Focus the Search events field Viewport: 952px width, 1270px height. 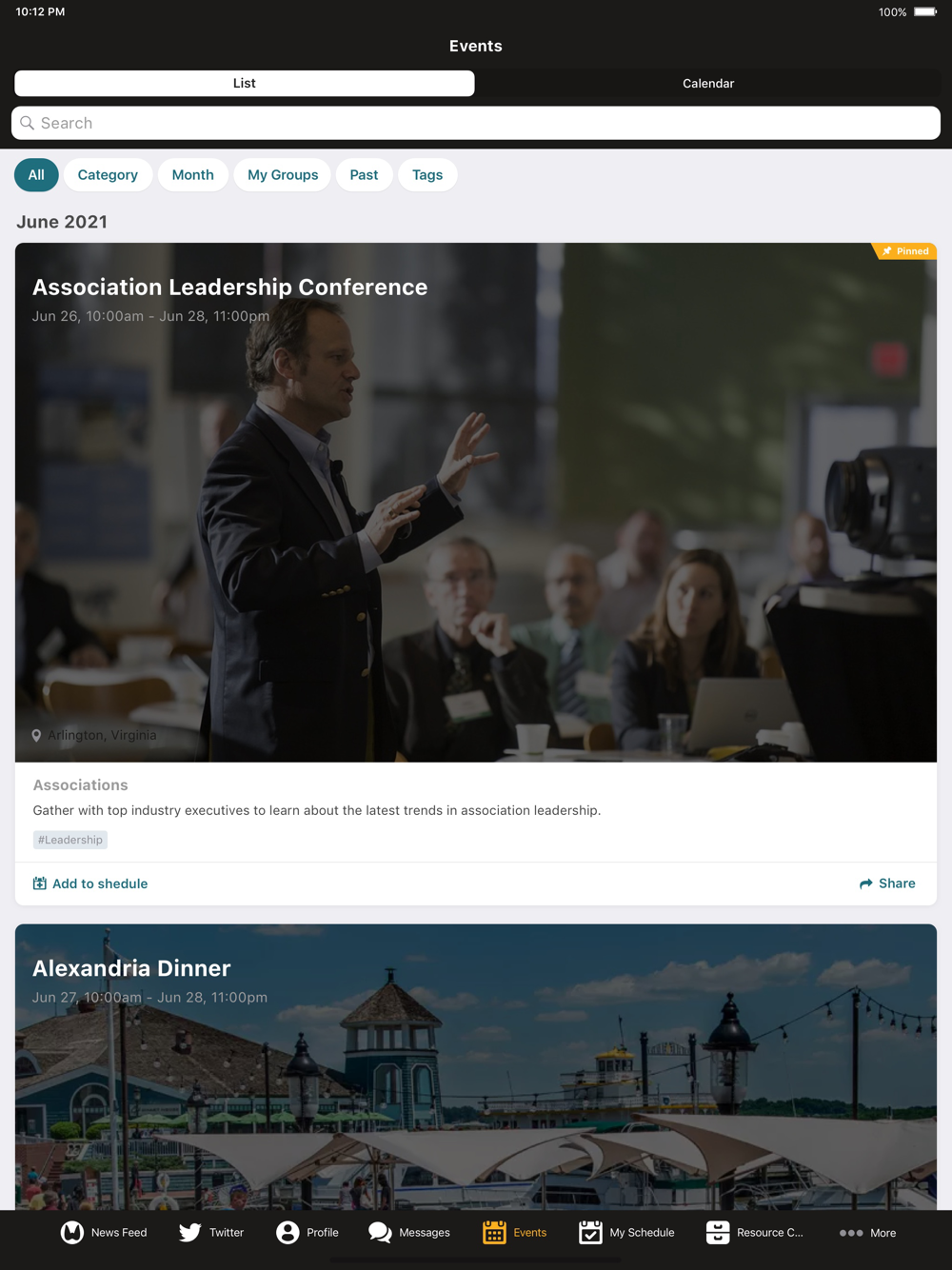[476, 123]
